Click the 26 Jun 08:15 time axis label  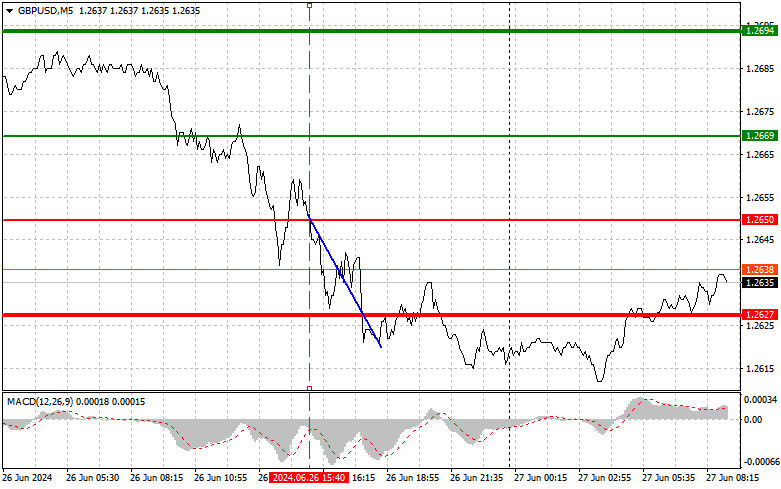point(156,478)
